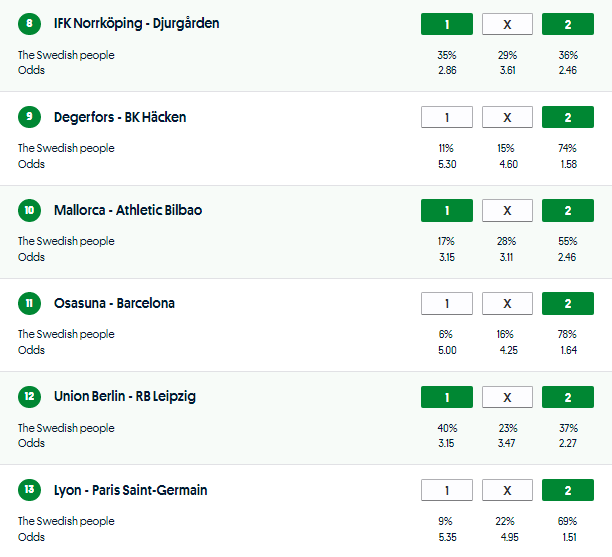The width and height of the screenshot is (612, 557).
Task: Toggle away win '2' for Osasuna - Barcelona
Action: 567,304
